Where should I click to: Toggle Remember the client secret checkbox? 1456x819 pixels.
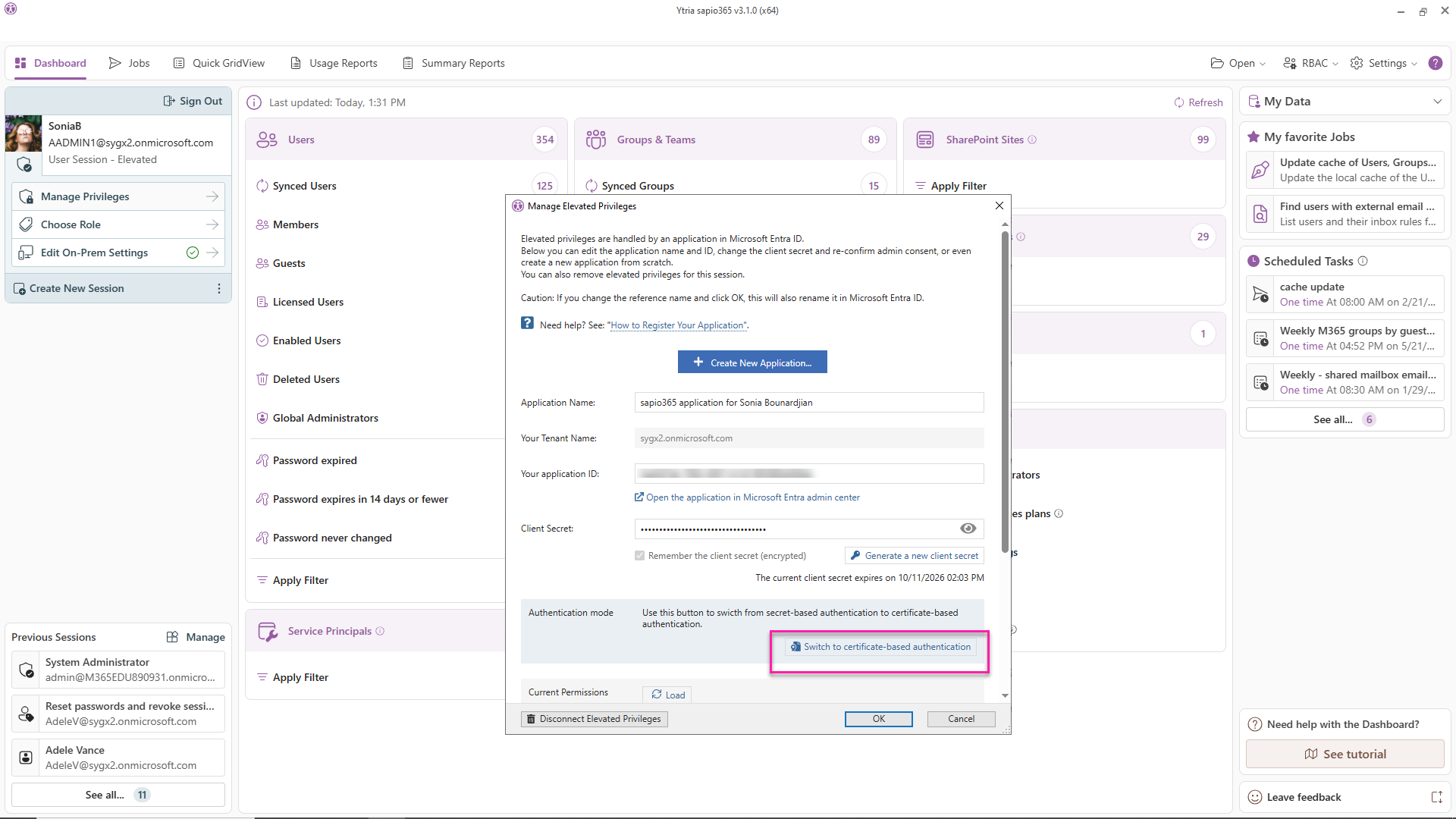640,556
